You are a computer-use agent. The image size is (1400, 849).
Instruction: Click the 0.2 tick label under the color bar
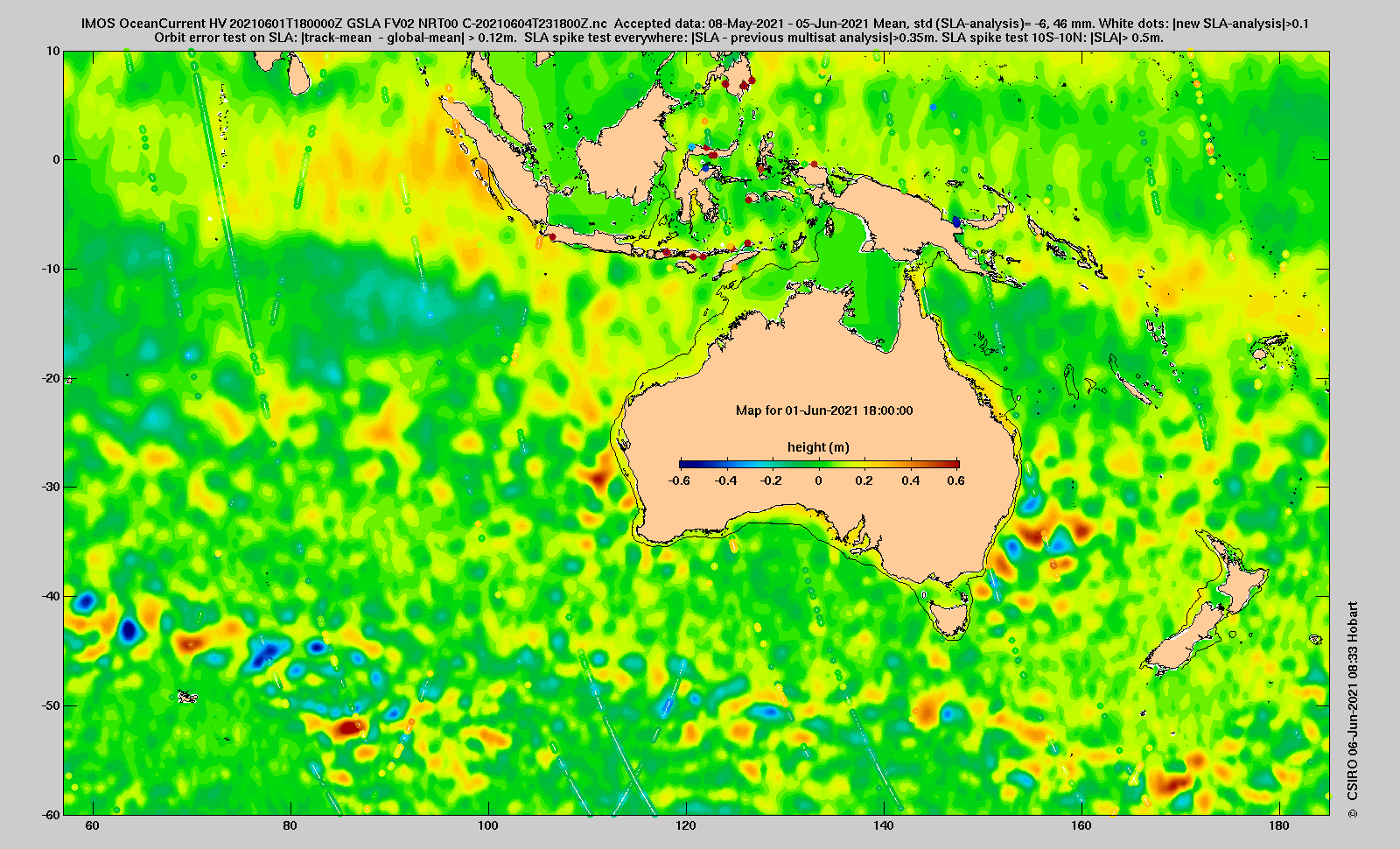(864, 481)
